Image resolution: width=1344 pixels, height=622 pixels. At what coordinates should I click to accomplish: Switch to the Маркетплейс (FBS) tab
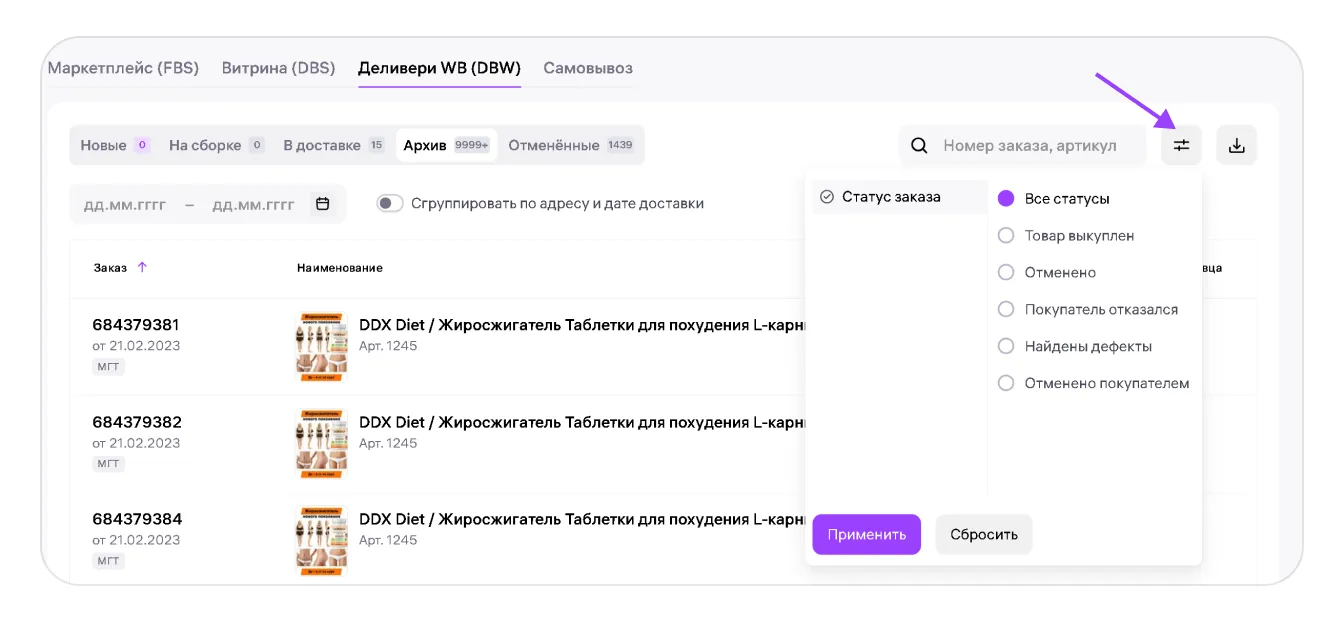[124, 68]
